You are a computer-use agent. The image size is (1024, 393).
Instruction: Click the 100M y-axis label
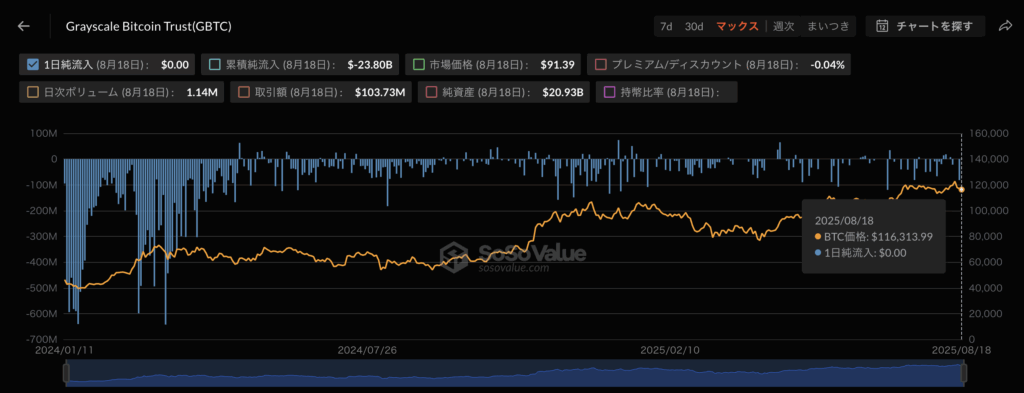click(44, 133)
